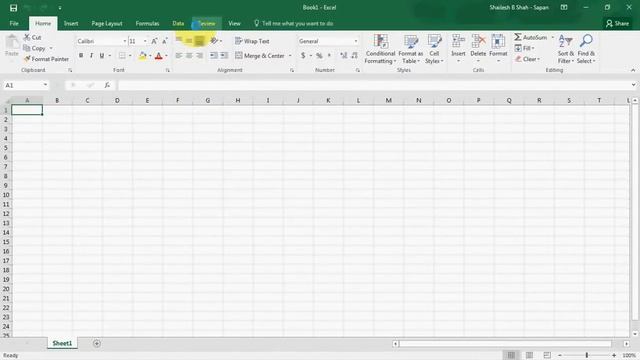This screenshot has height=360, width=640.
Task: Adjust the zoom slider handle
Action: coord(587,356)
